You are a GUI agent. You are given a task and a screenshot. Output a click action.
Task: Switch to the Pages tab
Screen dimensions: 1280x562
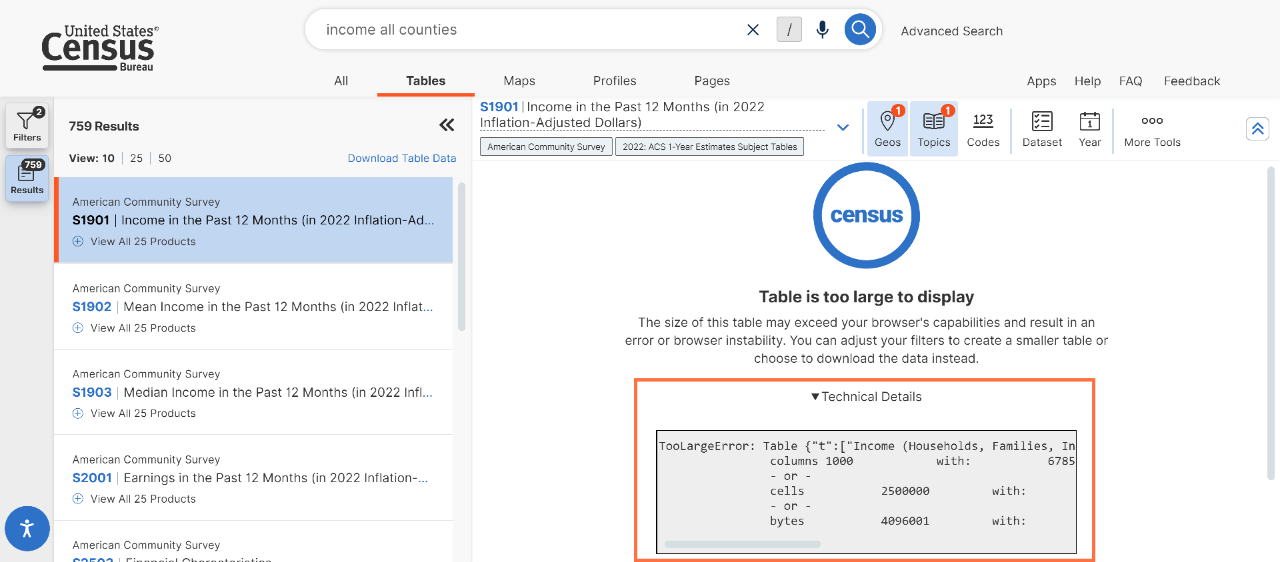click(712, 81)
